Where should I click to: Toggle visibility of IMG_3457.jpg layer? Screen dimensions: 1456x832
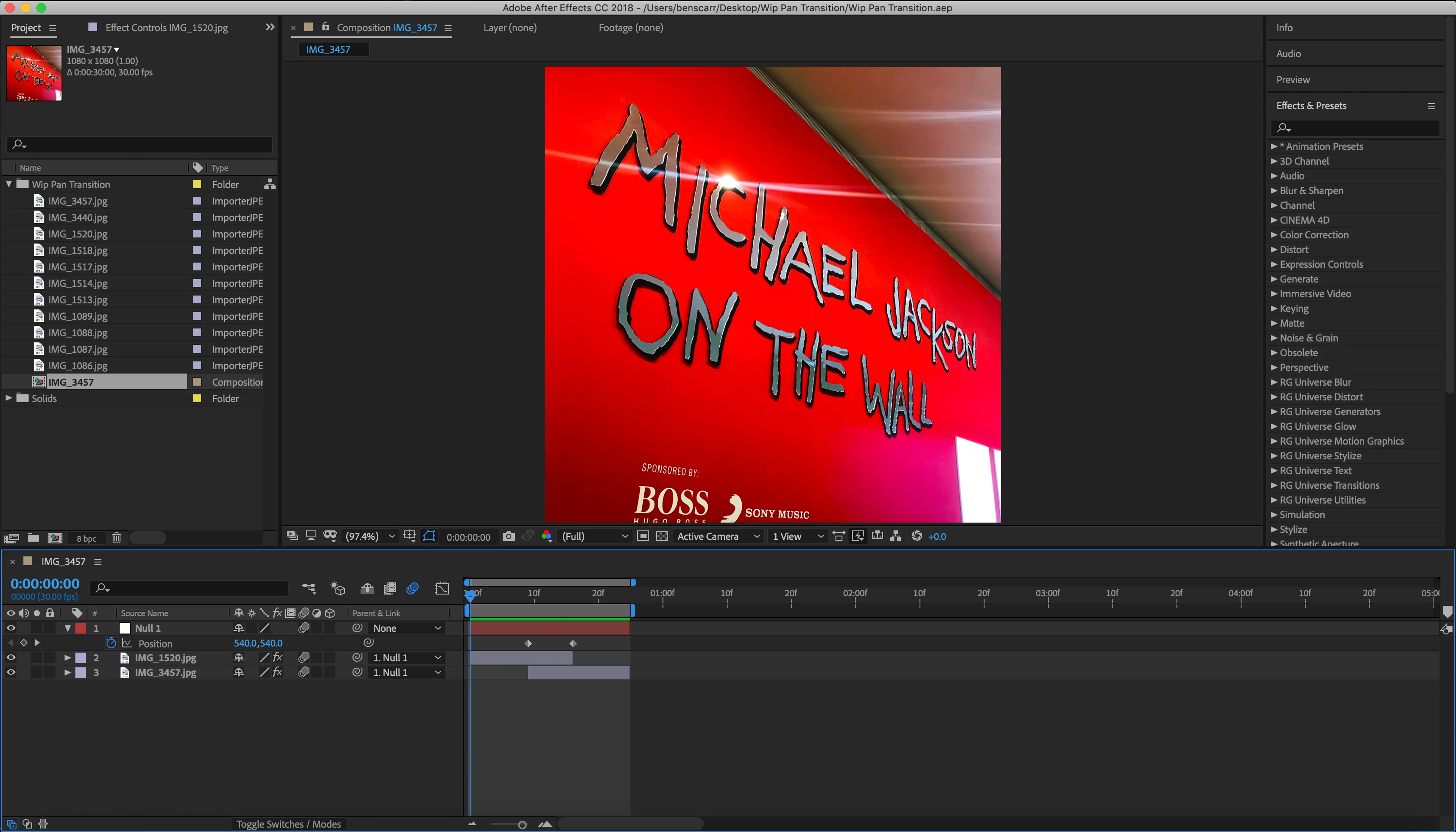pos(10,673)
